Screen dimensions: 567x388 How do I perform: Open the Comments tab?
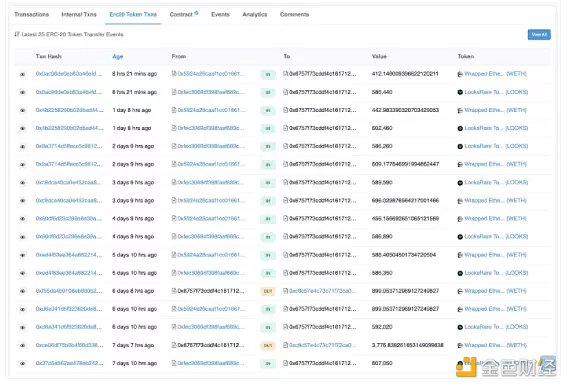pyautogui.click(x=294, y=14)
